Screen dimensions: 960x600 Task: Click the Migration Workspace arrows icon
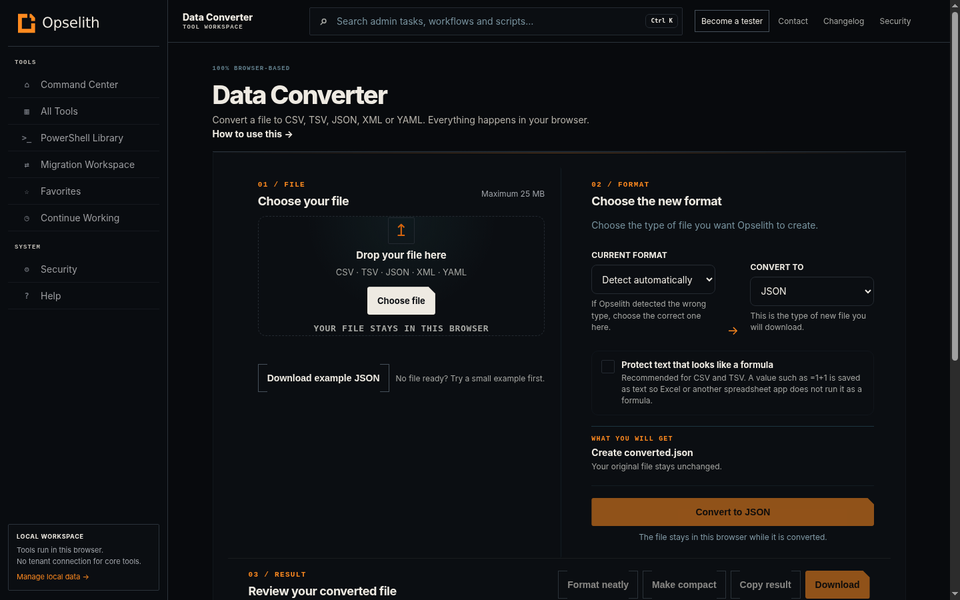click(26, 165)
